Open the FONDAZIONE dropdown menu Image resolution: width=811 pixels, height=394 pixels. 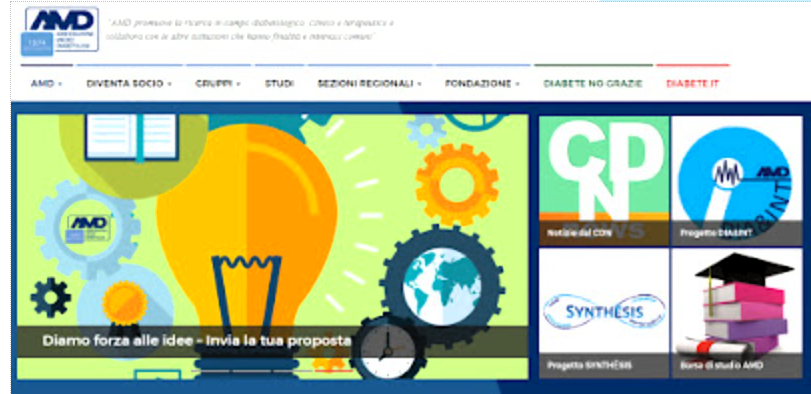(x=483, y=84)
